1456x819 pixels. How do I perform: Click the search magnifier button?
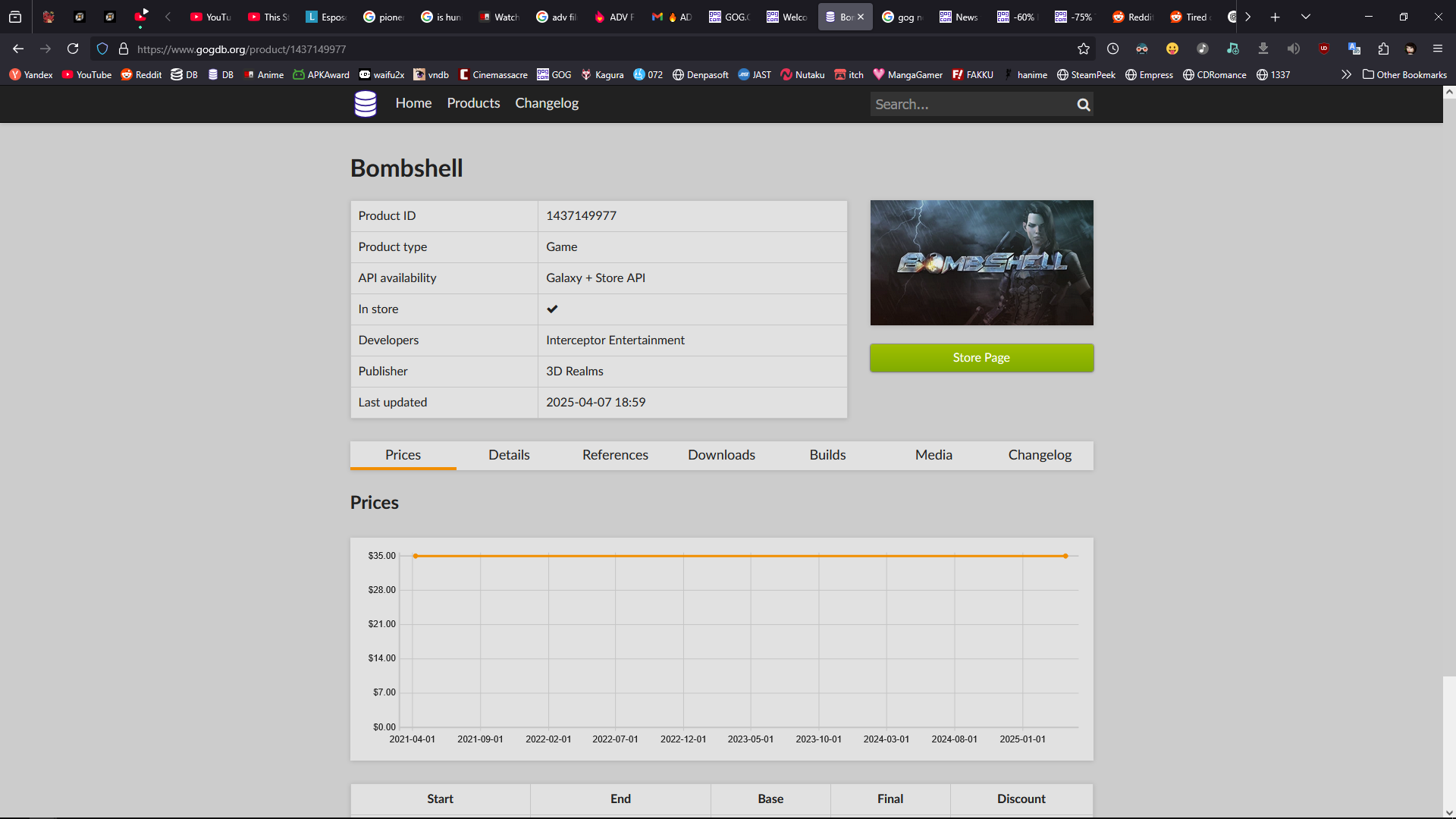(1084, 105)
